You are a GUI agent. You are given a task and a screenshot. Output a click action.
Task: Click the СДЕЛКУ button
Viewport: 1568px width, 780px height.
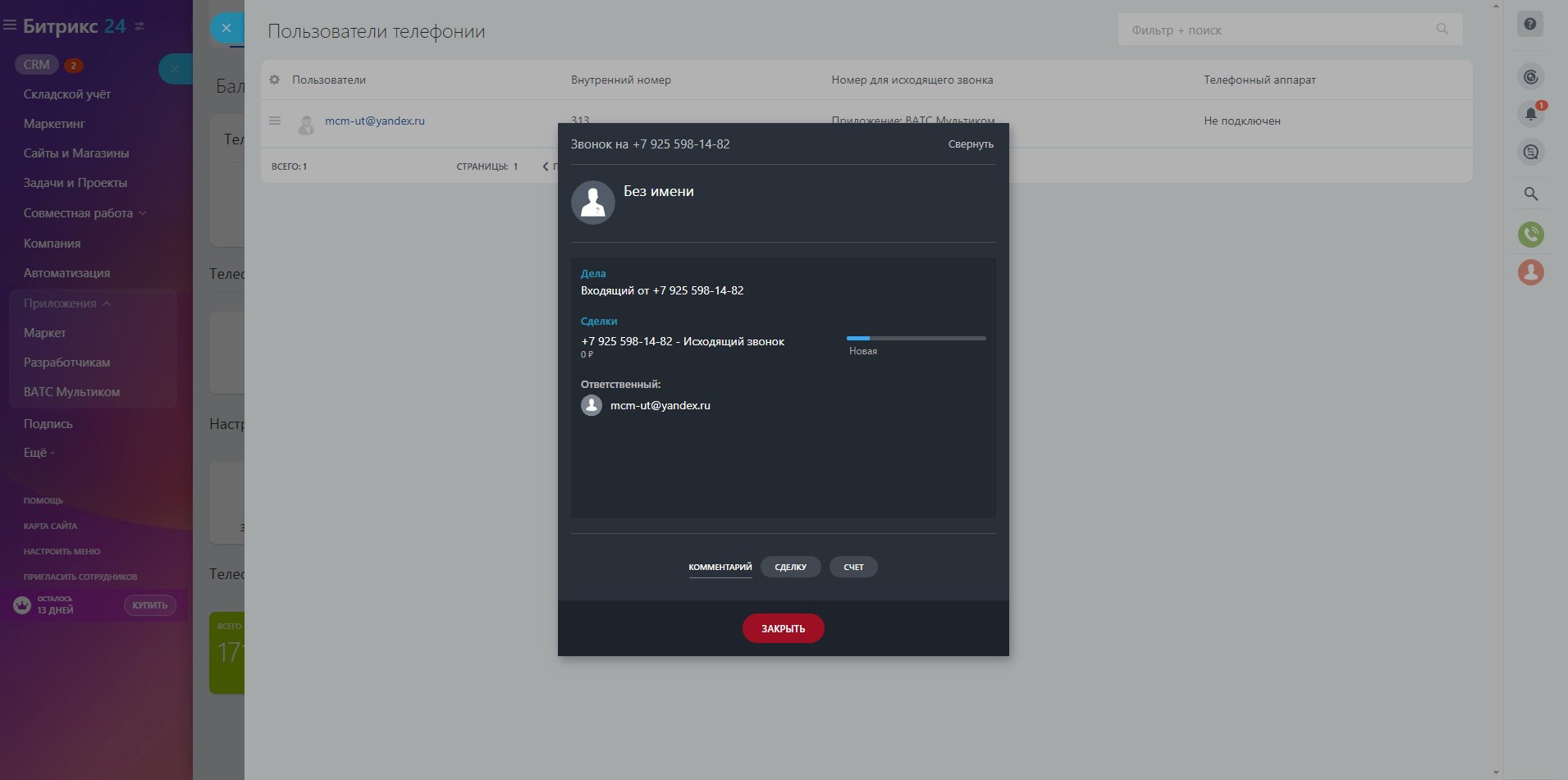pyautogui.click(x=791, y=567)
